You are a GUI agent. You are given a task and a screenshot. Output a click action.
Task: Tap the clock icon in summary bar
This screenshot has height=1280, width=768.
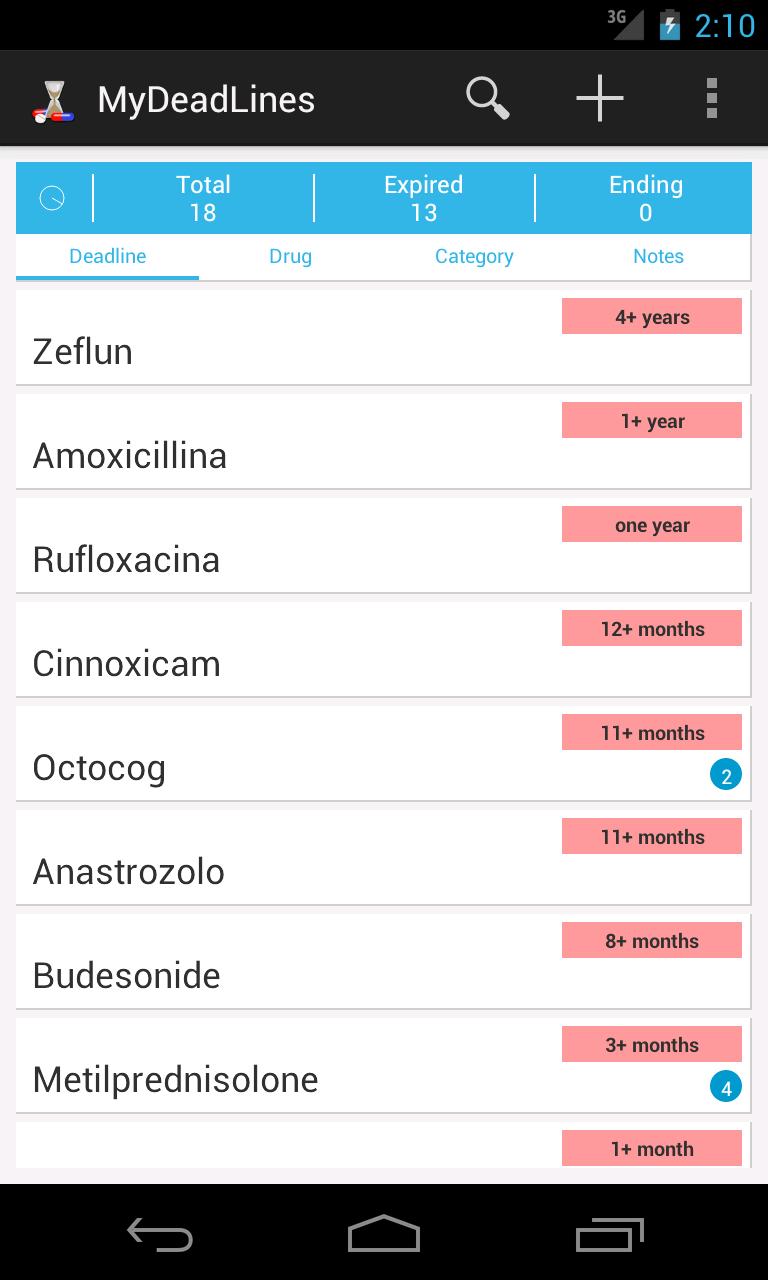[x=52, y=198]
